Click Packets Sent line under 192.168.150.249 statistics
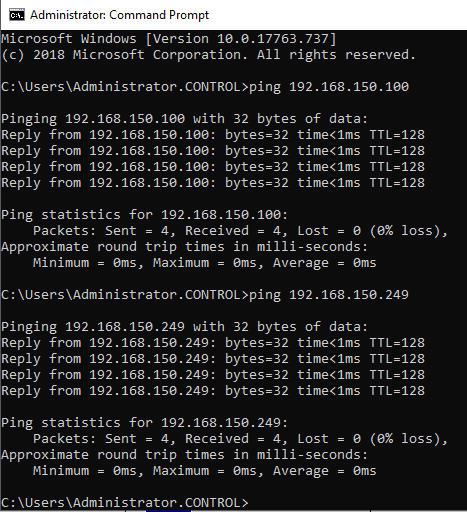The image size is (467, 512). click(240, 439)
